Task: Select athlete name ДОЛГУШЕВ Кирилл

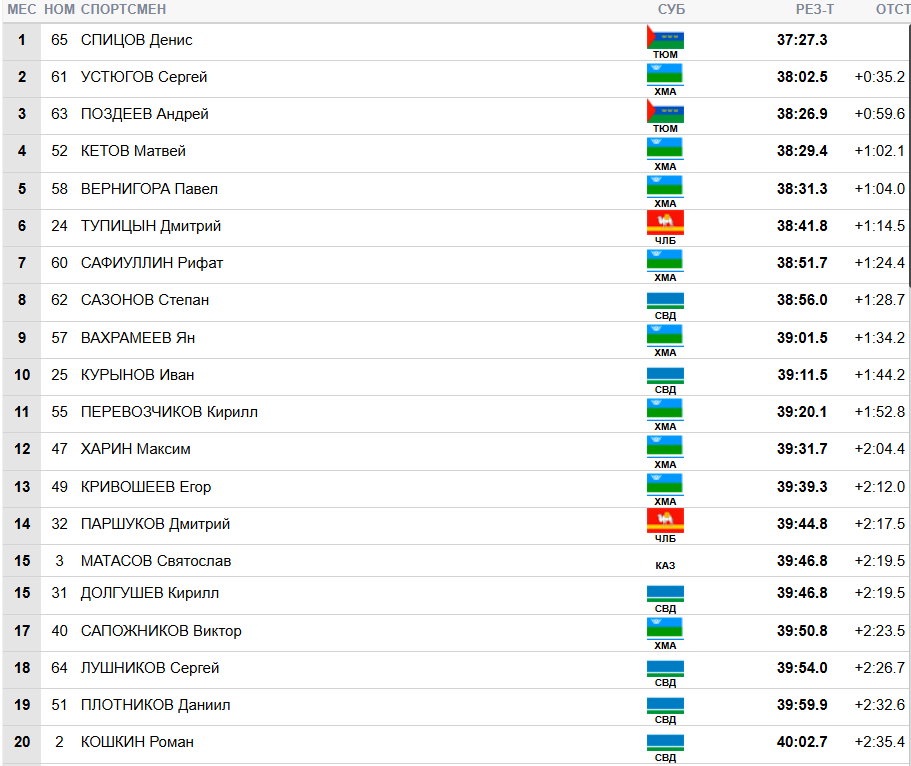Action: (x=150, y=593)
